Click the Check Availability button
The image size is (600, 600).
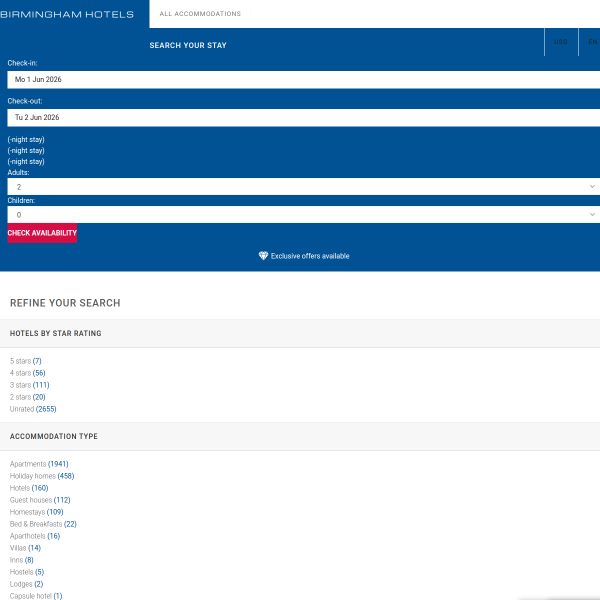pyautogui.click(x=42, y=233)
